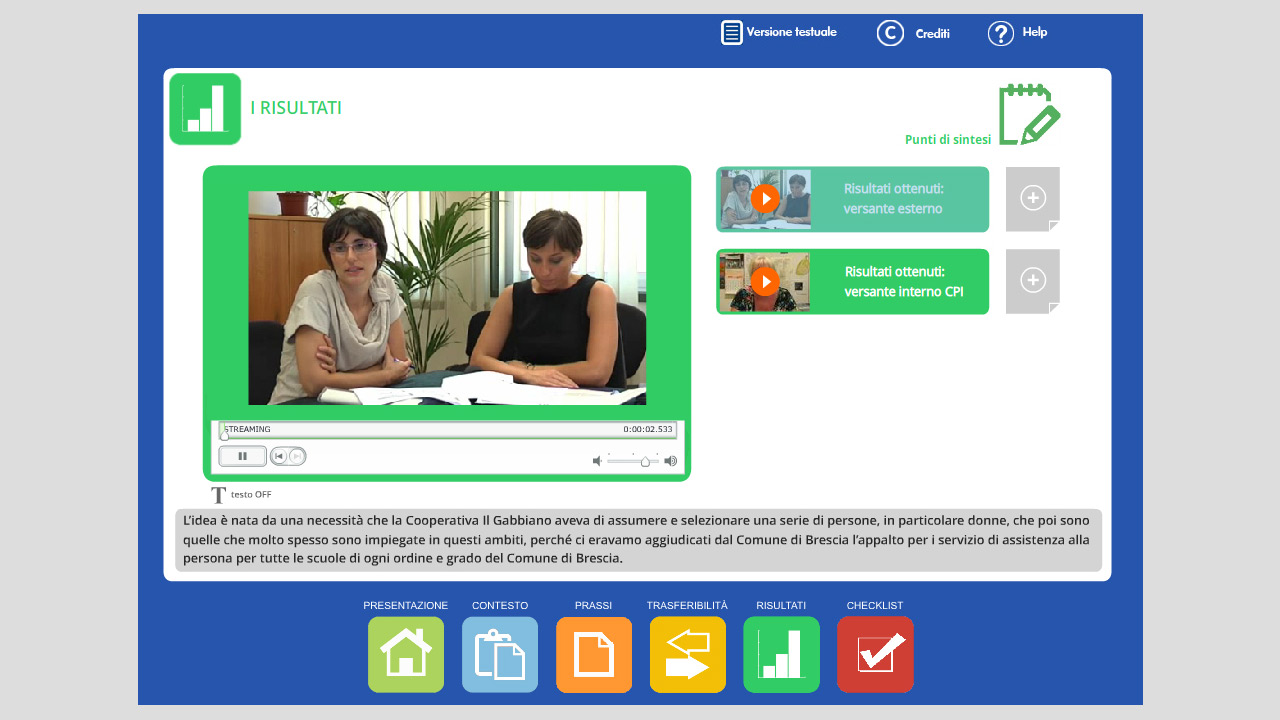The image size is (1280, 720).
Task: Skip to previous track in player
Action: coord(280,456)
